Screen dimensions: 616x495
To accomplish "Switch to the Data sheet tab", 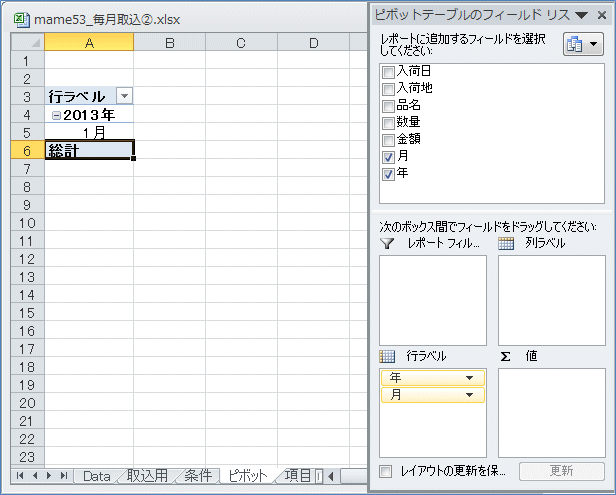I will click(x=97, y=476).
